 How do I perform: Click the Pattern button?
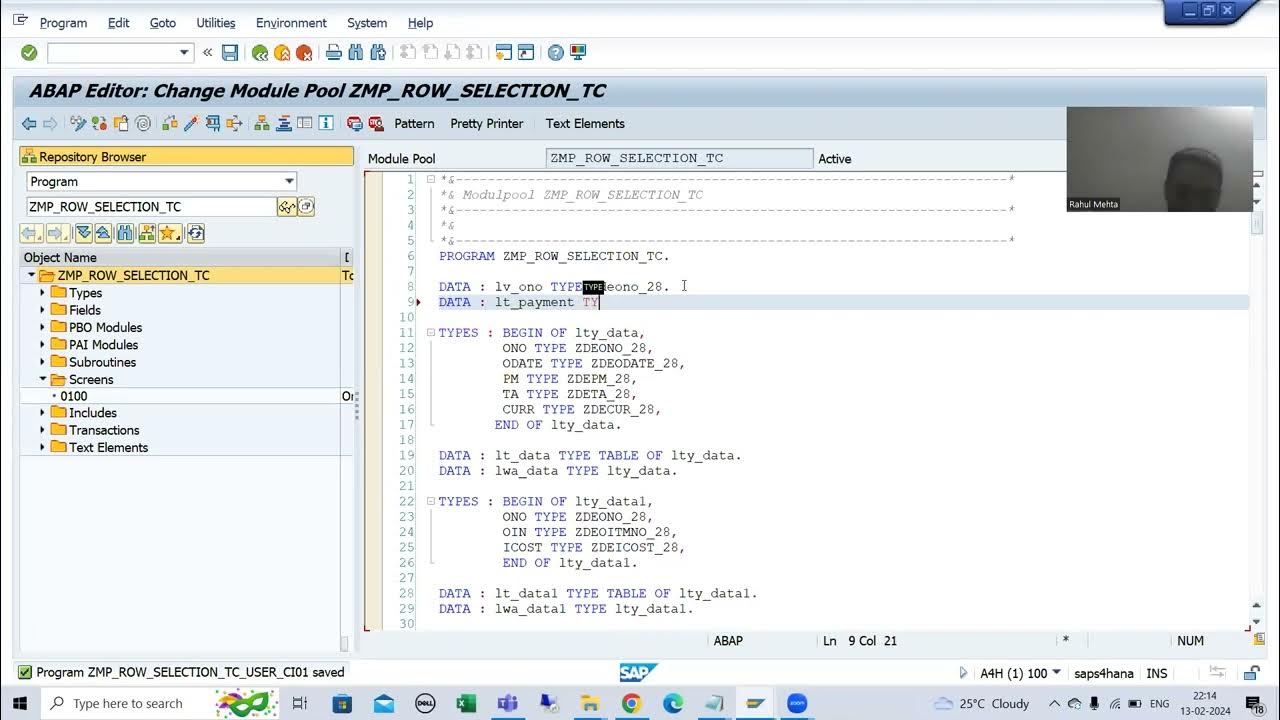(x=414, y=123)
